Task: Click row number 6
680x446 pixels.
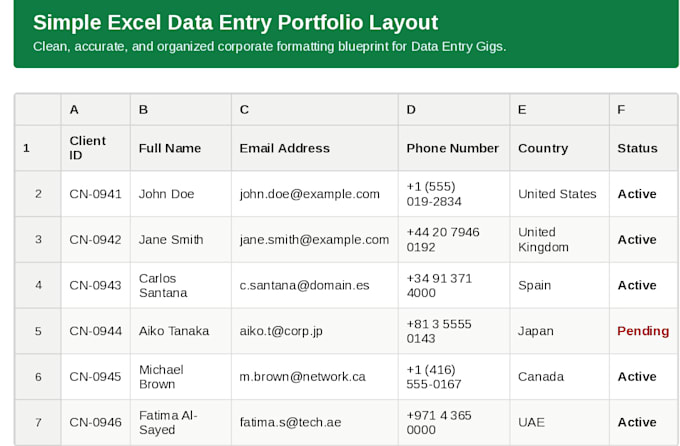Action: tap(38, 376)
